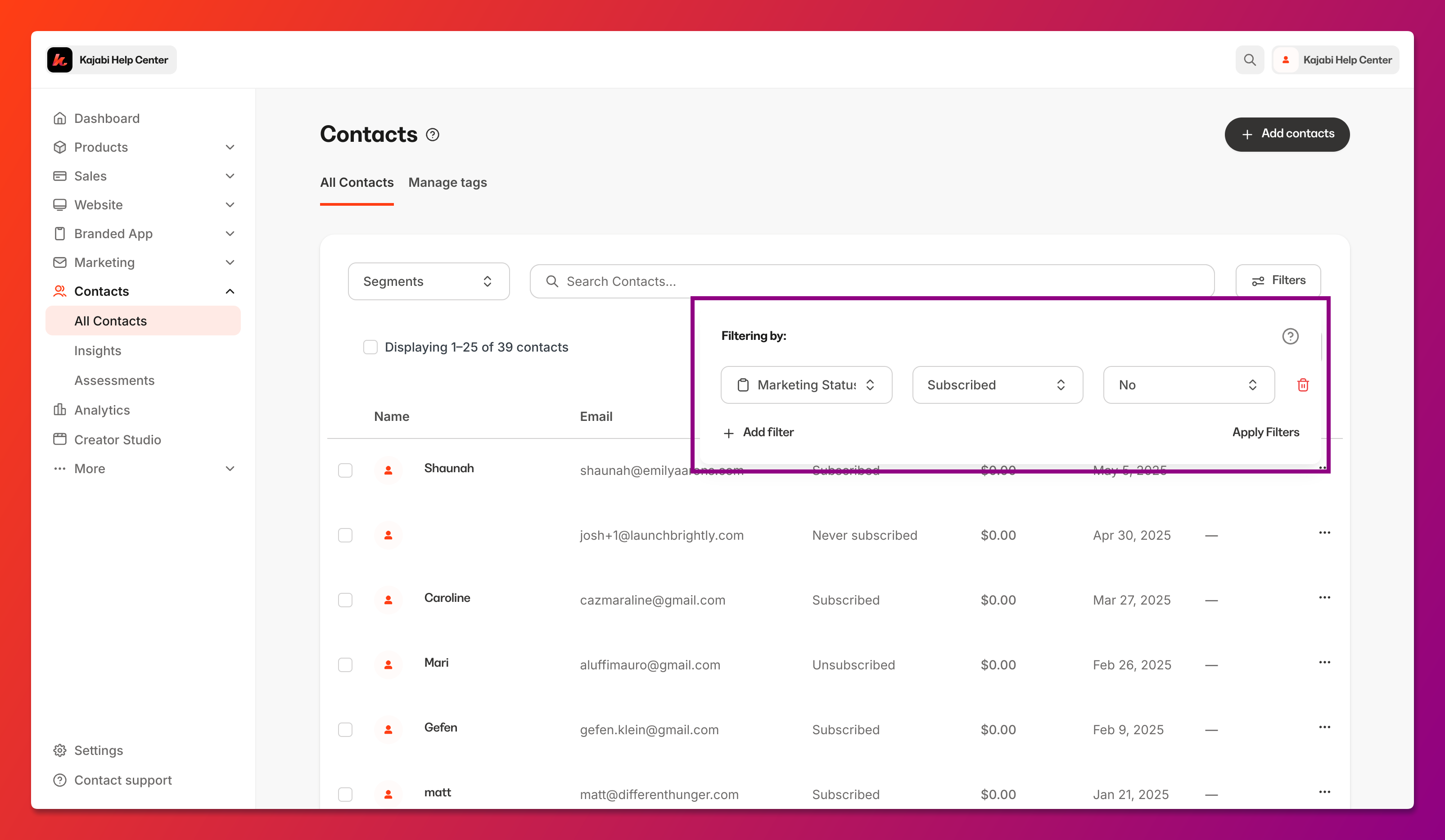Click the Search Contacts field
The height and width of the screenshot is (840, 1445).
click(872, 281)
